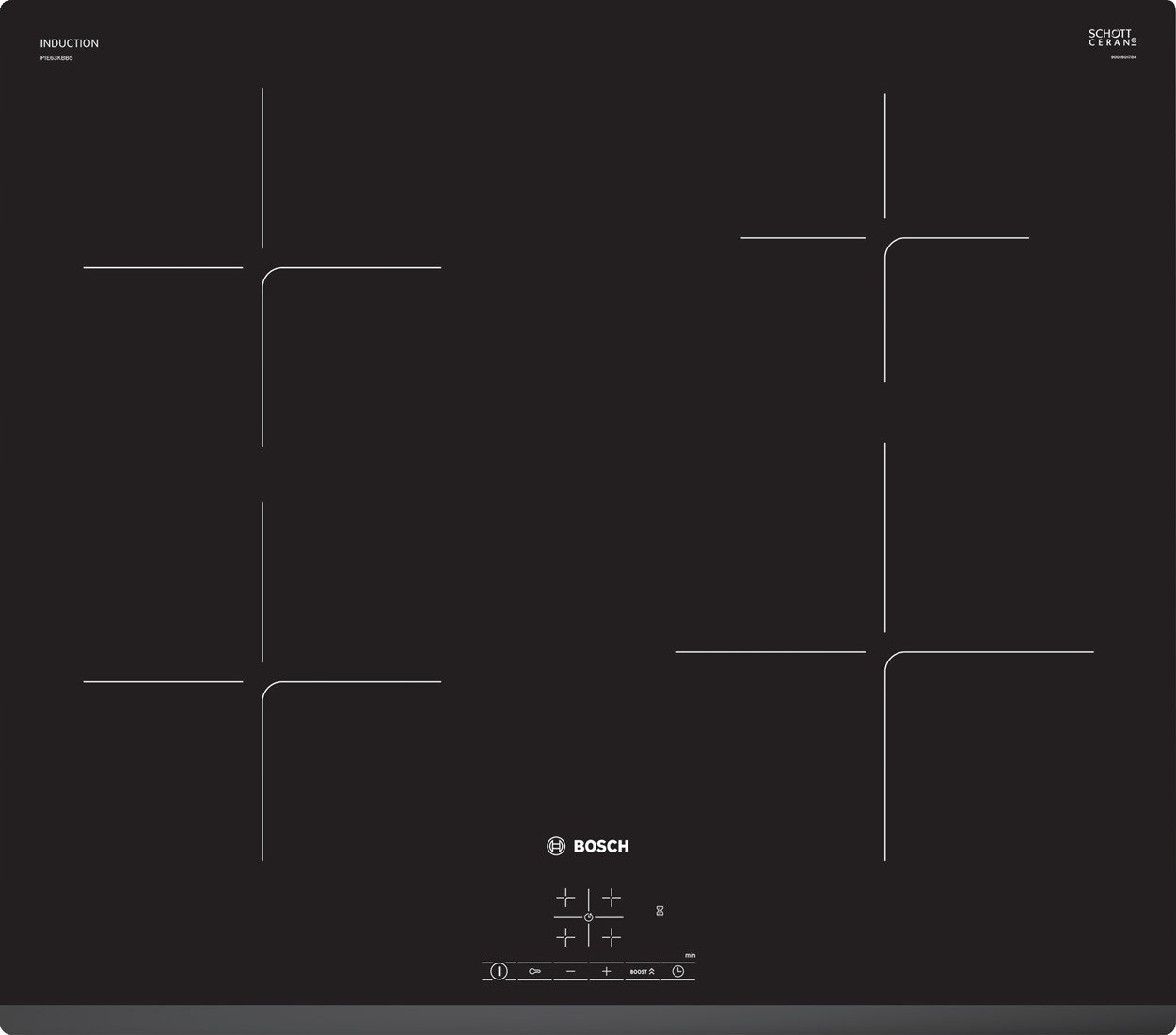Tap the small clock at zone selector center

[x=588, y=916]
